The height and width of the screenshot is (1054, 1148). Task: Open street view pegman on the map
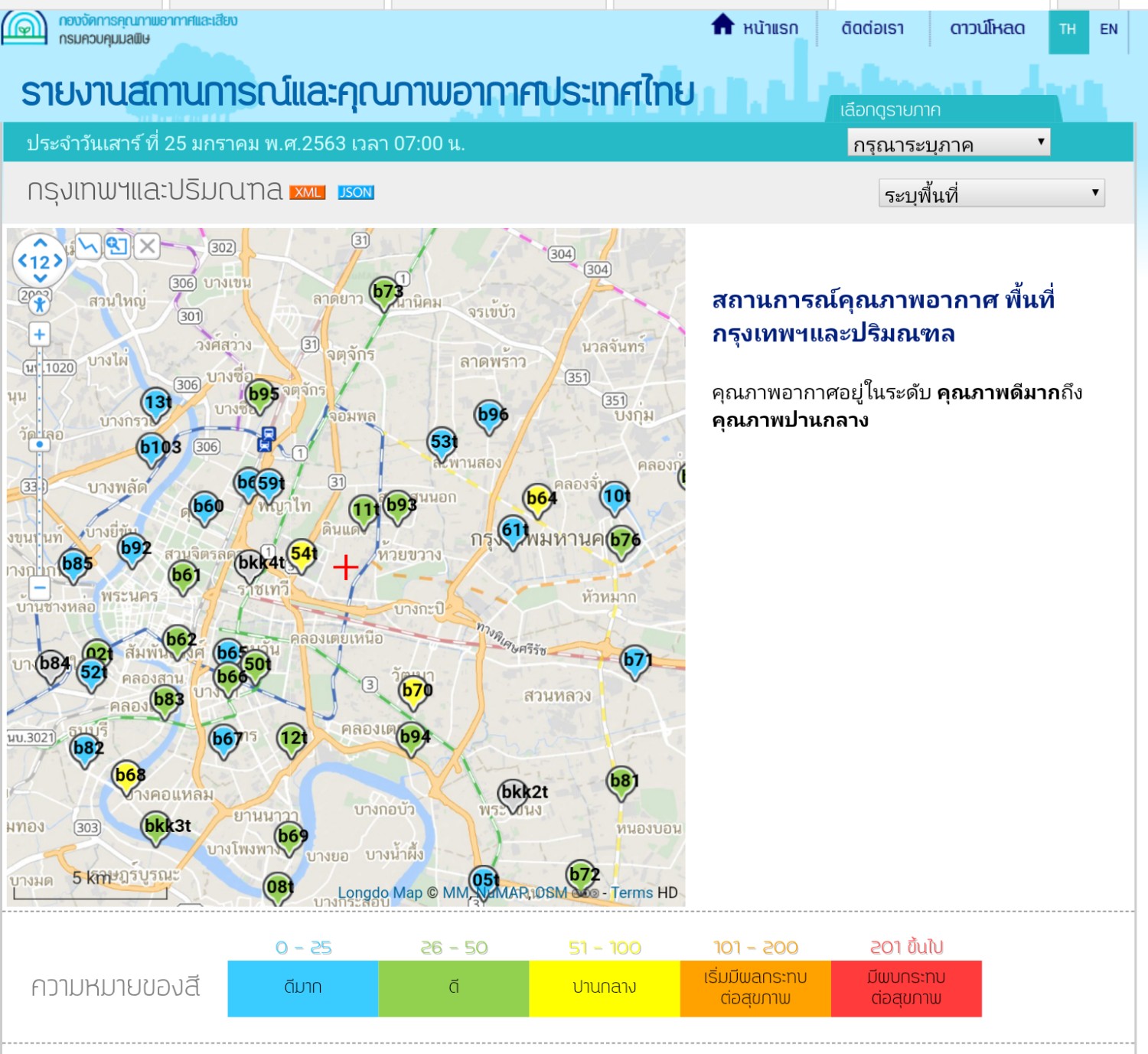click(40, 304)
